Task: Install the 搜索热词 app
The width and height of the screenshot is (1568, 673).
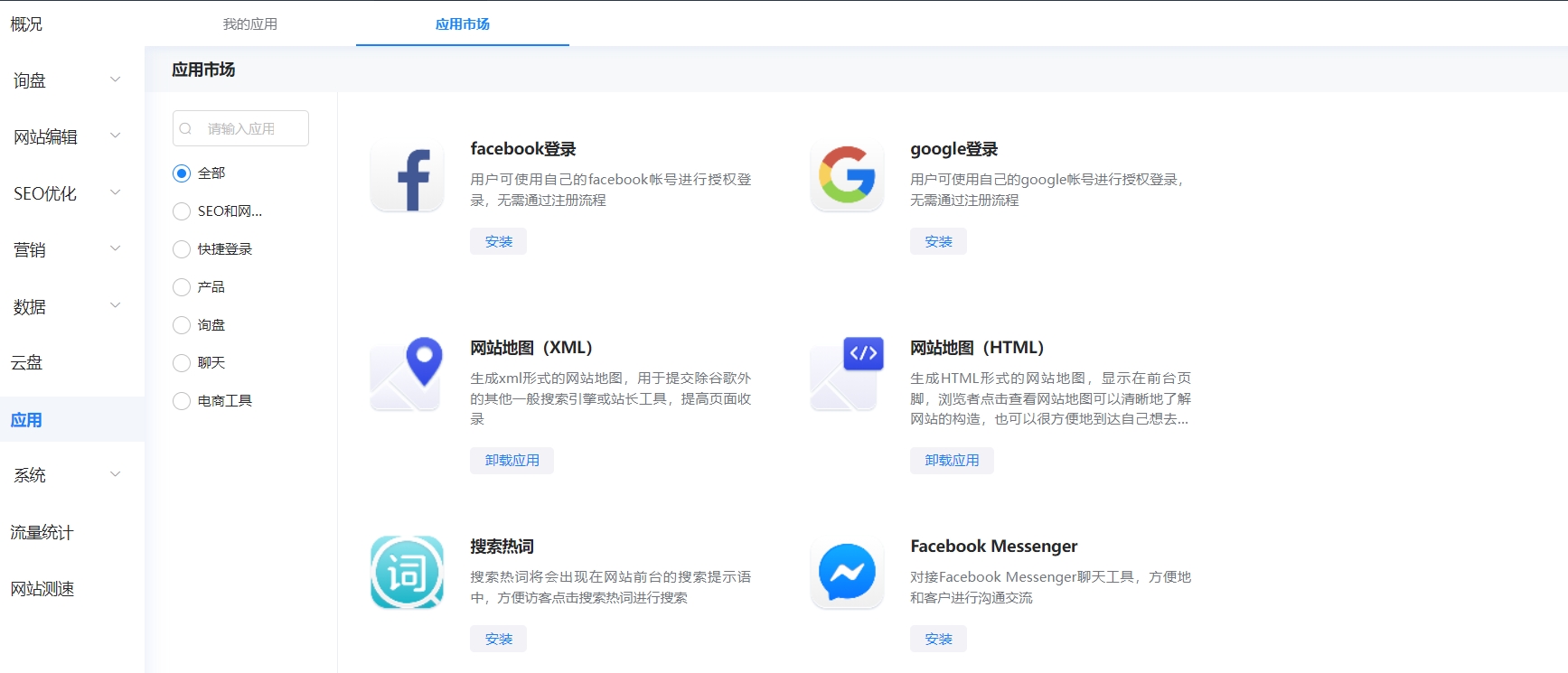Action: (498, 640)
